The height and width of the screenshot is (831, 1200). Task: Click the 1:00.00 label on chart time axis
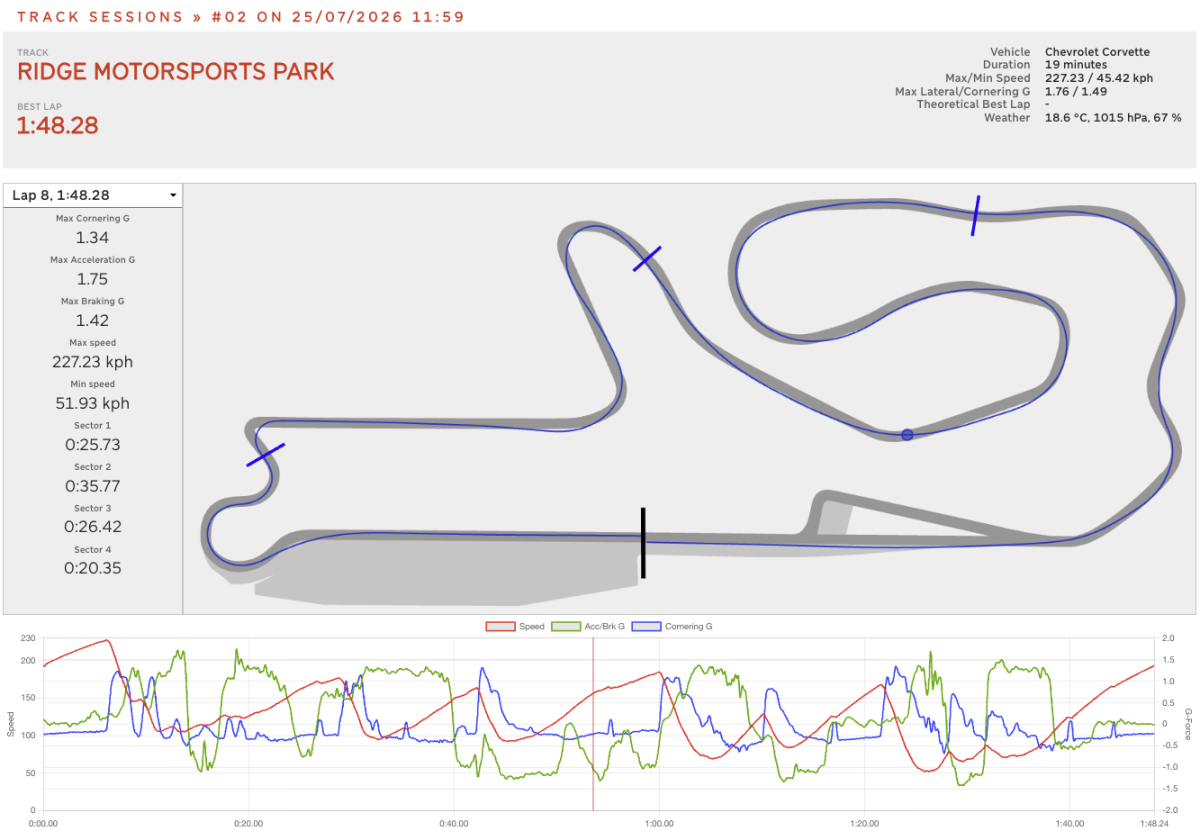pos(659,824)
